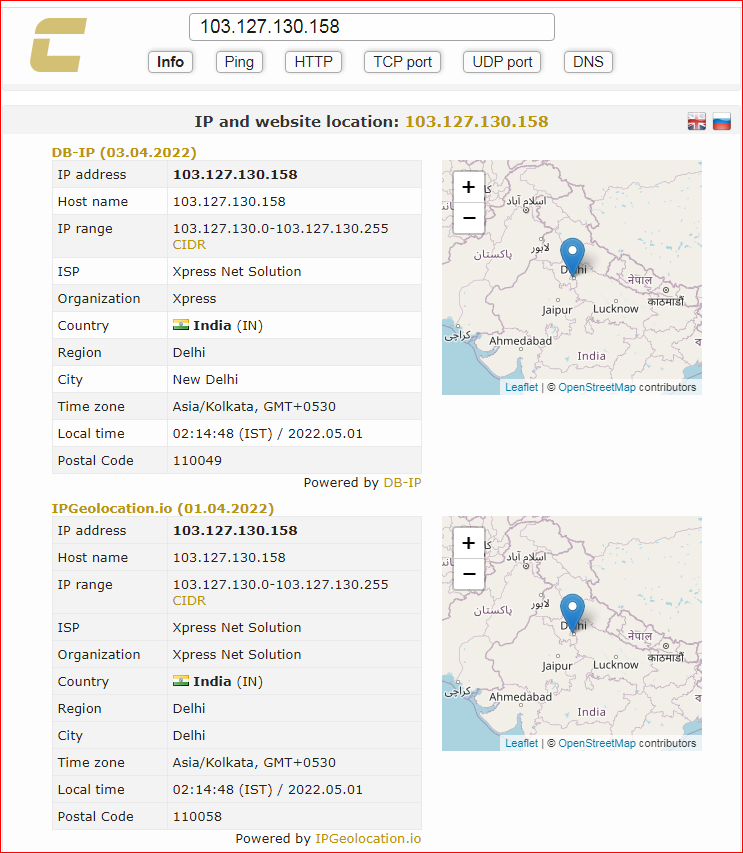Click the 'New Delhi' city value
The image size is (743, 853).
[x=205, y=379]
